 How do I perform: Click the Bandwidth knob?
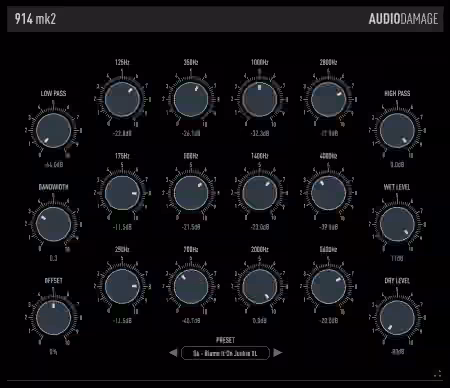tap(53, 224)
